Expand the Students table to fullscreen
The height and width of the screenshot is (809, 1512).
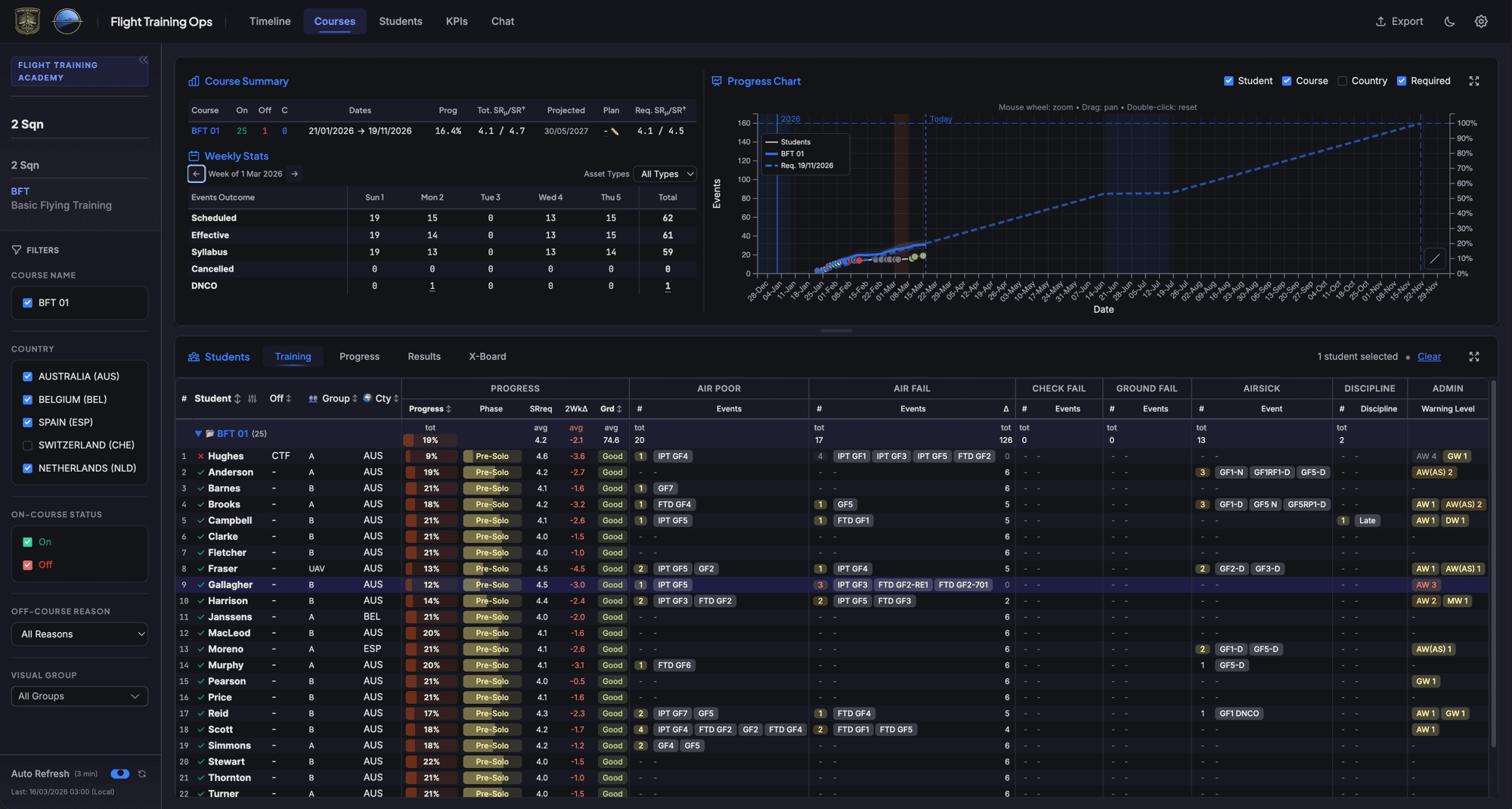click(1474, 356)
